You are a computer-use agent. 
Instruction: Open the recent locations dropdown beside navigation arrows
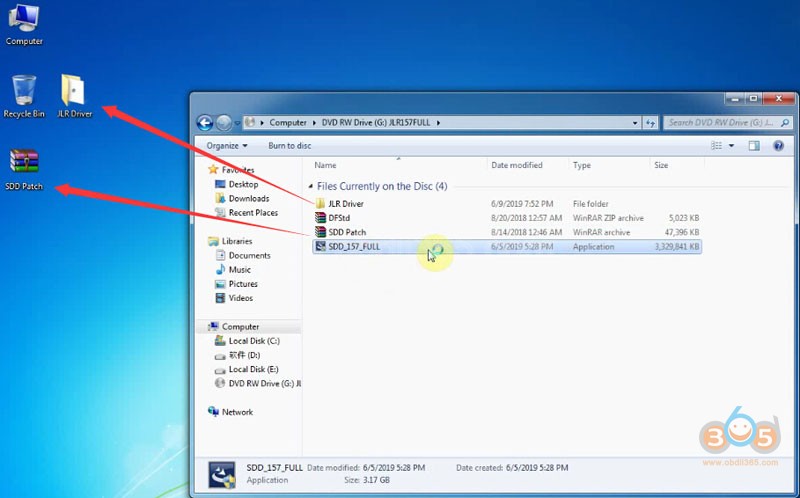coord(237,123)
